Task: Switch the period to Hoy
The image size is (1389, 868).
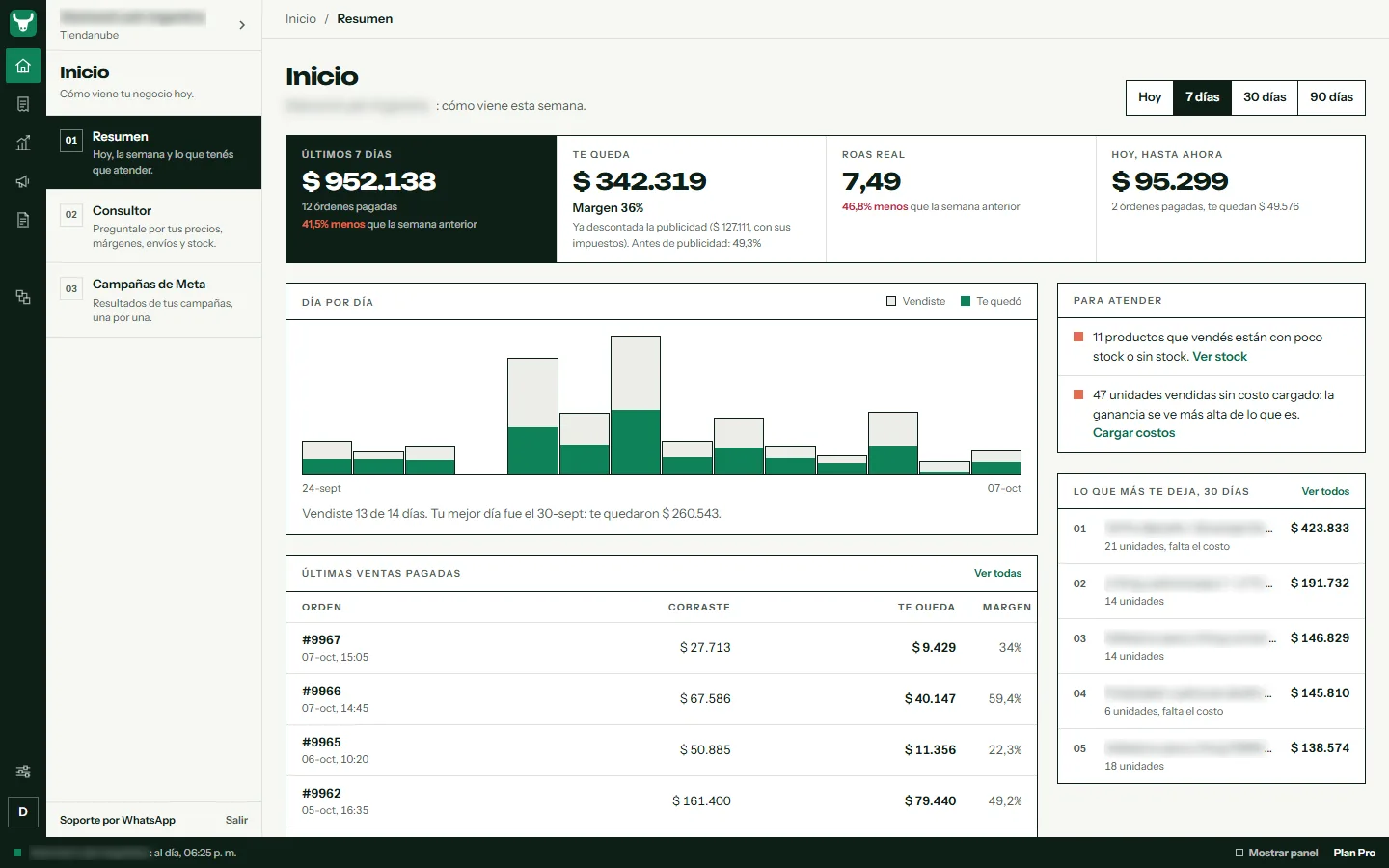Action: point(1150,97)
